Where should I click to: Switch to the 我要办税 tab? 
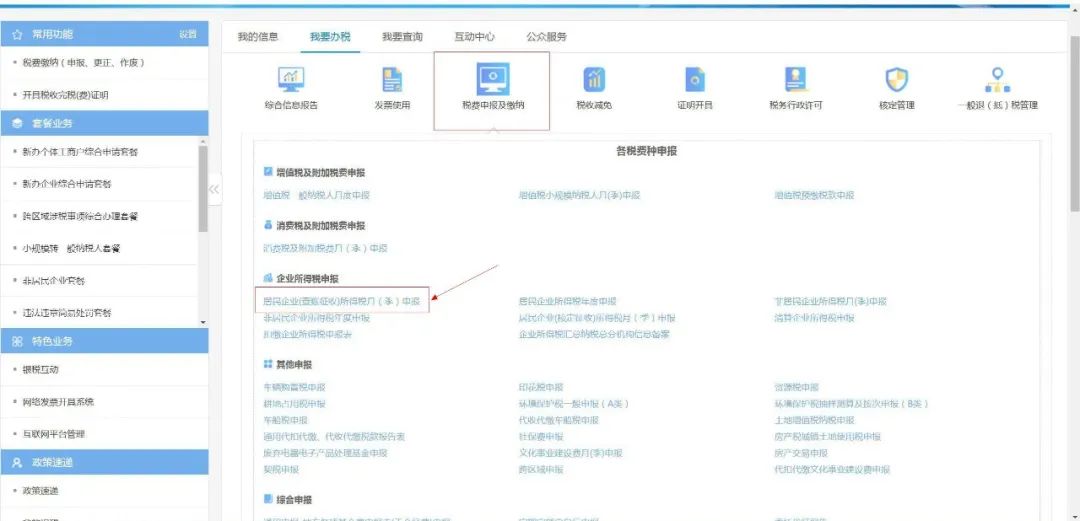pyautogui.click(x=330, y=37)
